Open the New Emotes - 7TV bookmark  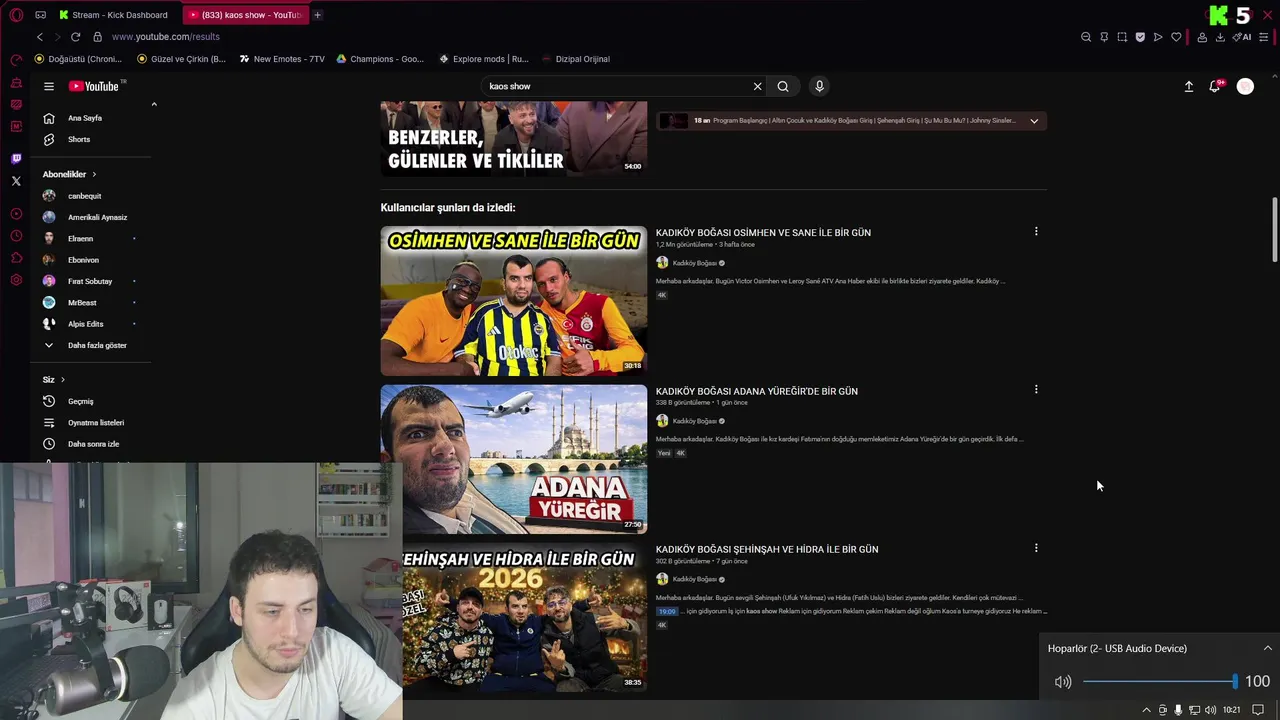(282, 59)
